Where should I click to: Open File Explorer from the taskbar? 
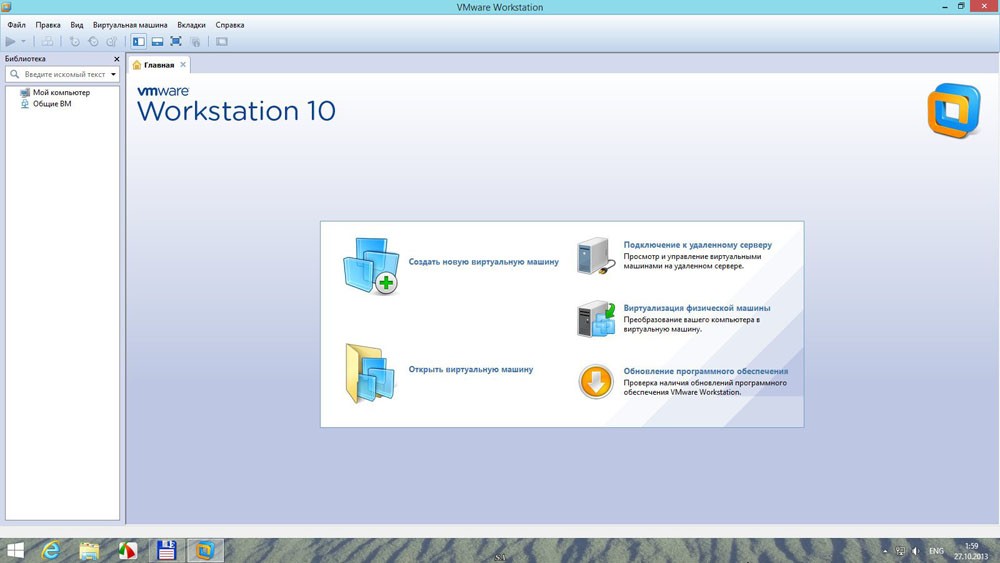[89, 550]
